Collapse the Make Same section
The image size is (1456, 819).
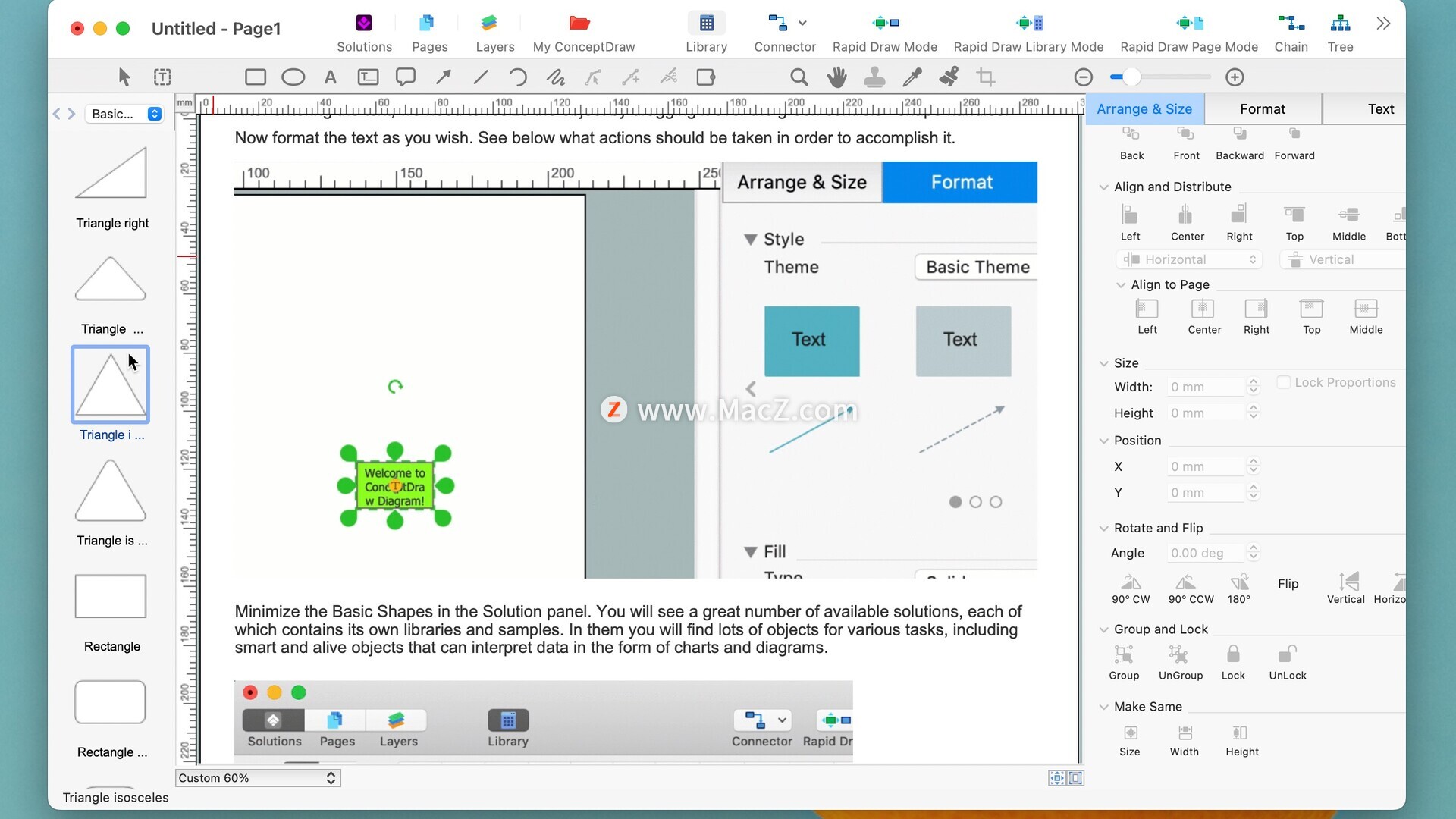1103,707
